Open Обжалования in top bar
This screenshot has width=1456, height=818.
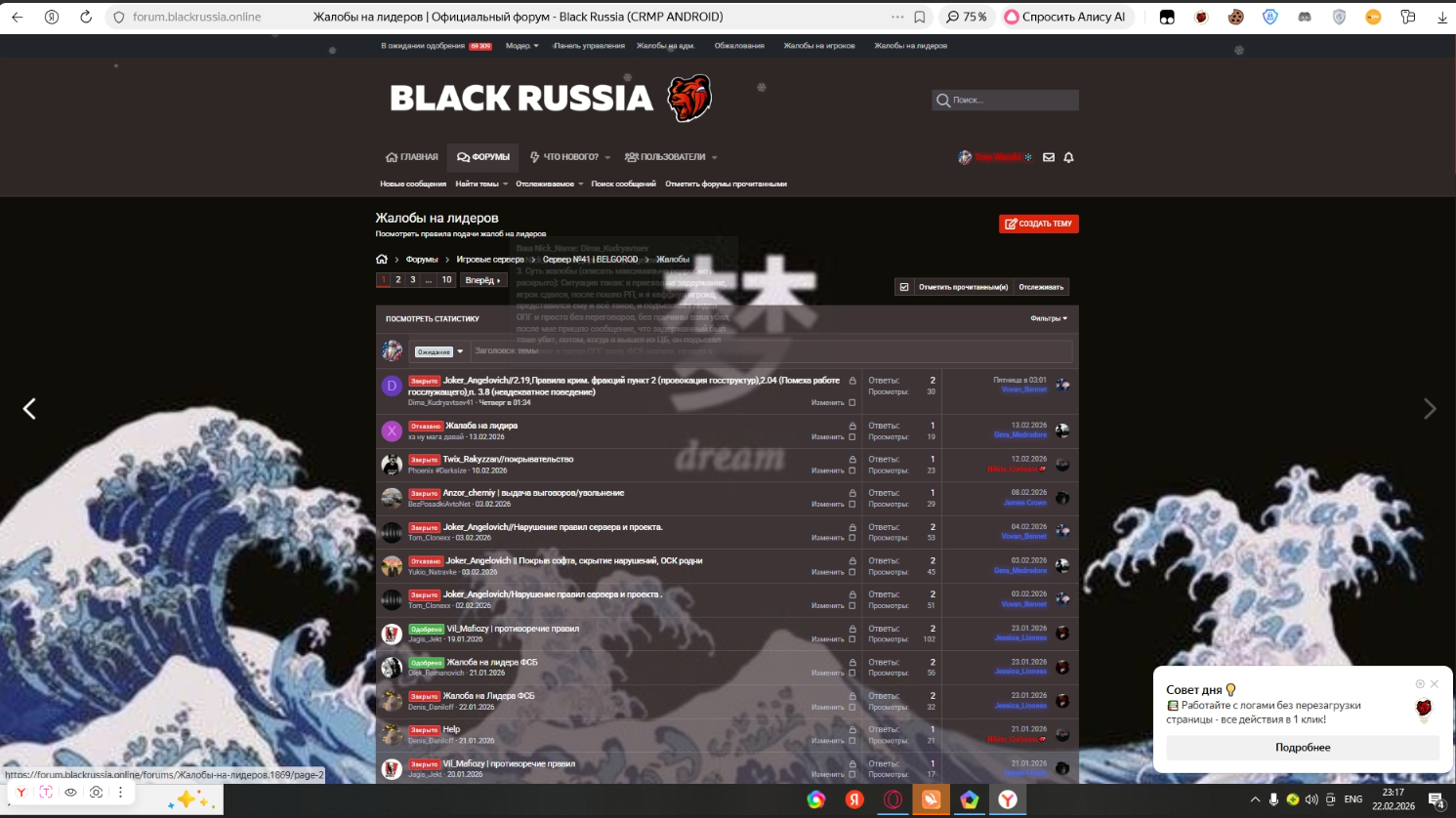[739, 46]
